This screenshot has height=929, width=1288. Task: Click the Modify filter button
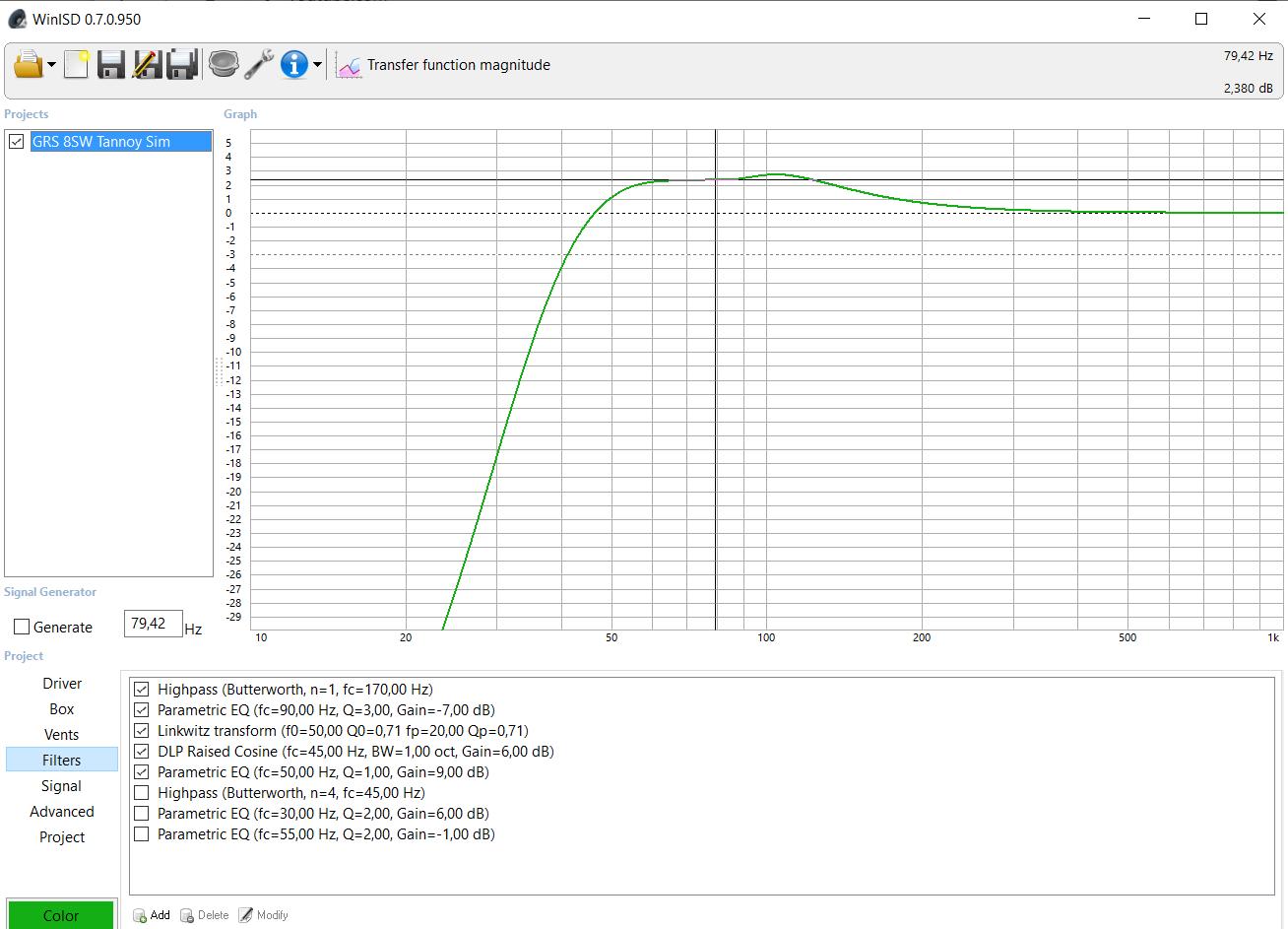pyautogui.click(x=264, y=915)
